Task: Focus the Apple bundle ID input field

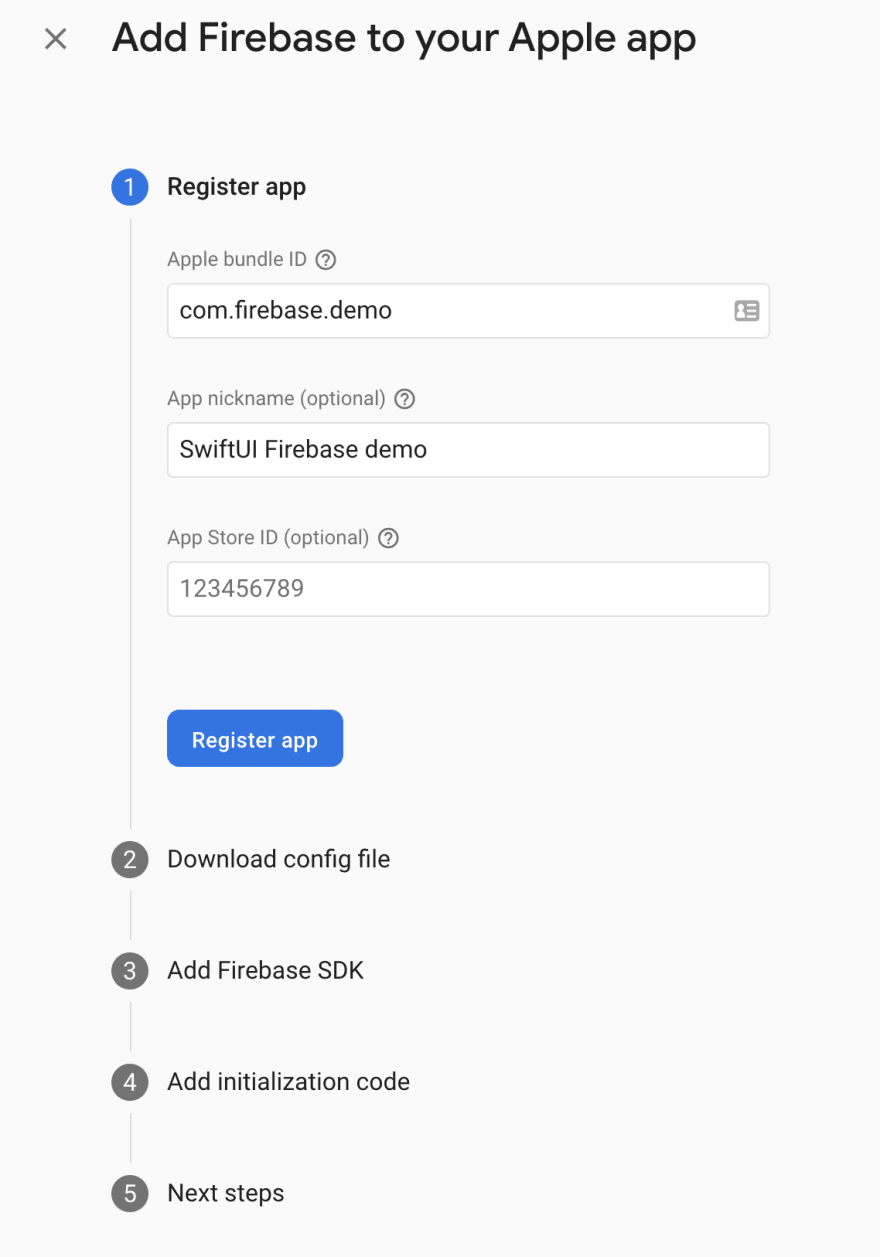Action: click(468, 310)
